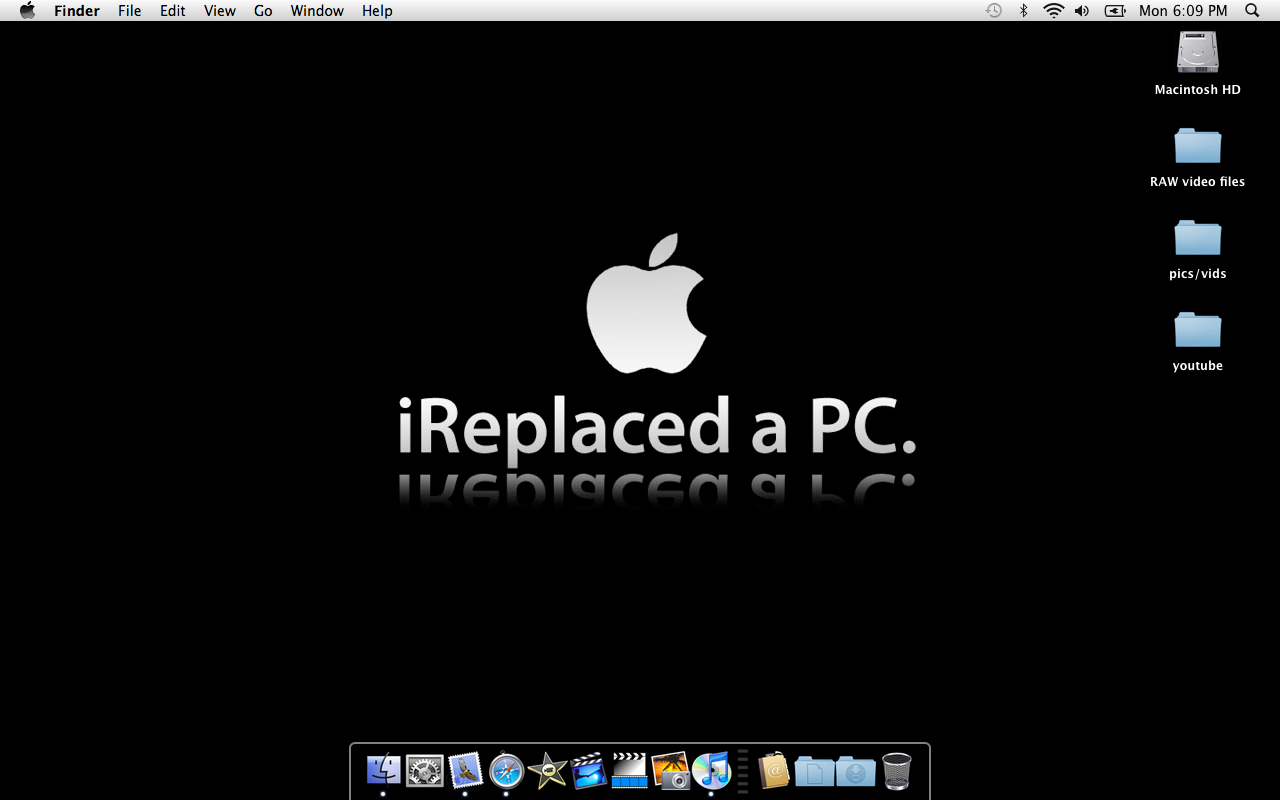
Task: Open the Help menu
Action: [377, 10]
